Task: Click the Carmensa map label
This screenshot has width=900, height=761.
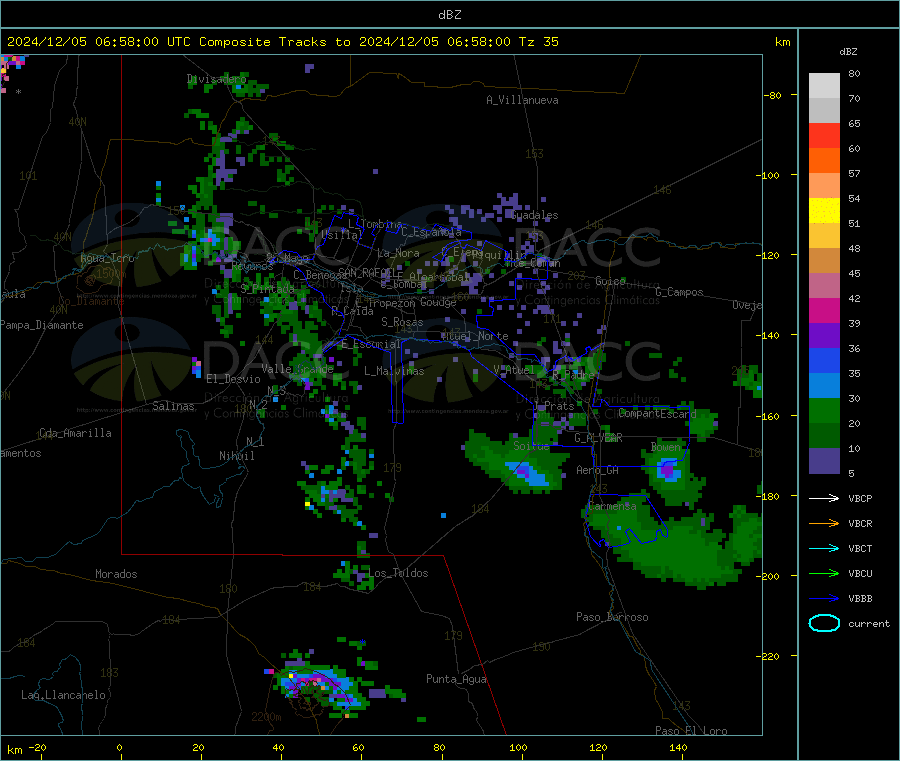Action: pos(612,506)
